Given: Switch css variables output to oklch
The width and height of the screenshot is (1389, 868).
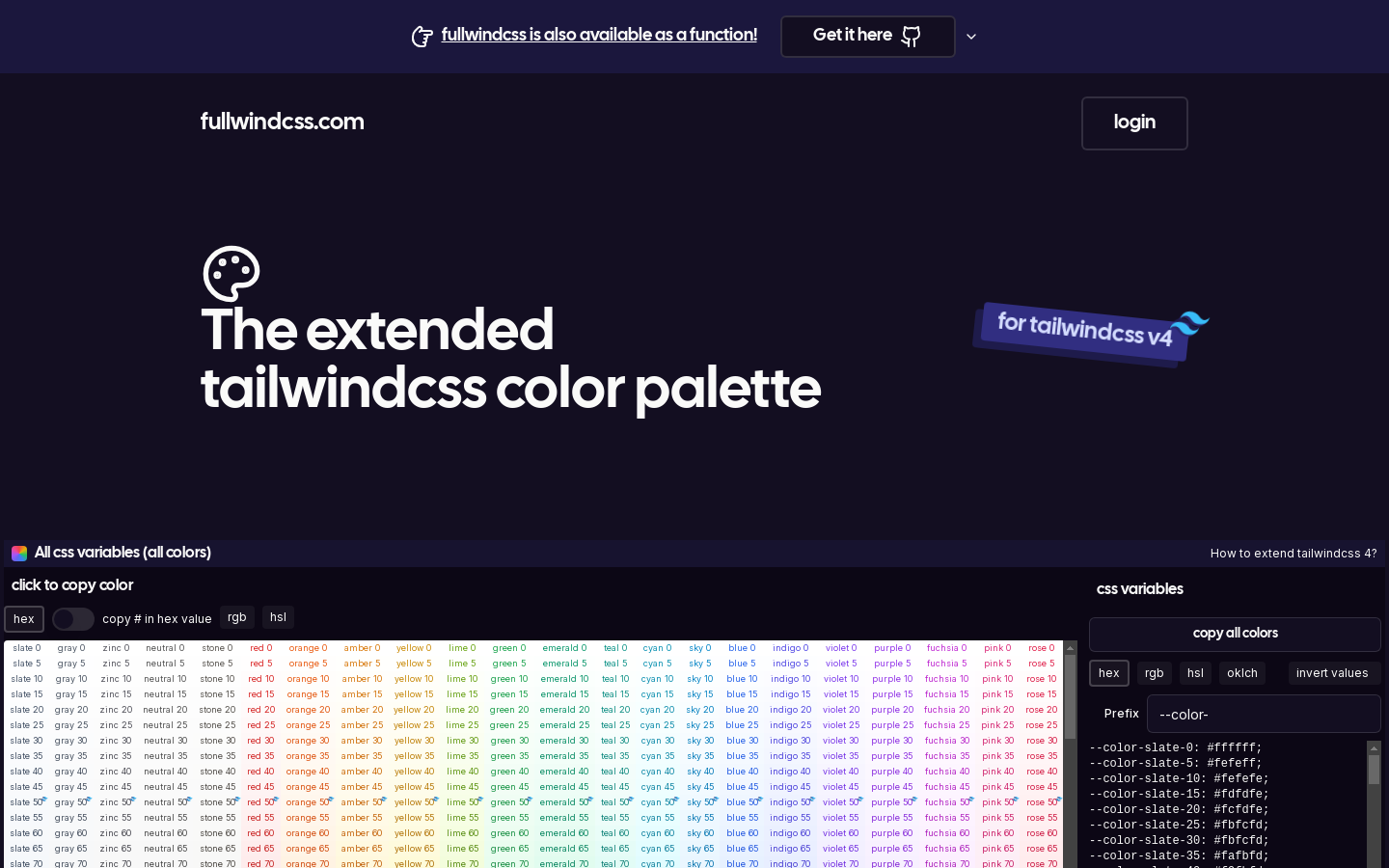Looking at the screenshot, I should coord(1242,673).
